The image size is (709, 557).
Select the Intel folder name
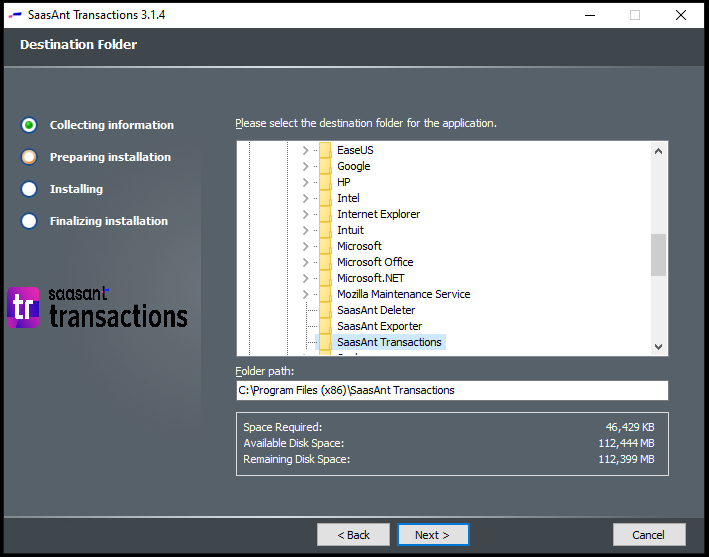pyautogui.click(x=348, y=198)
